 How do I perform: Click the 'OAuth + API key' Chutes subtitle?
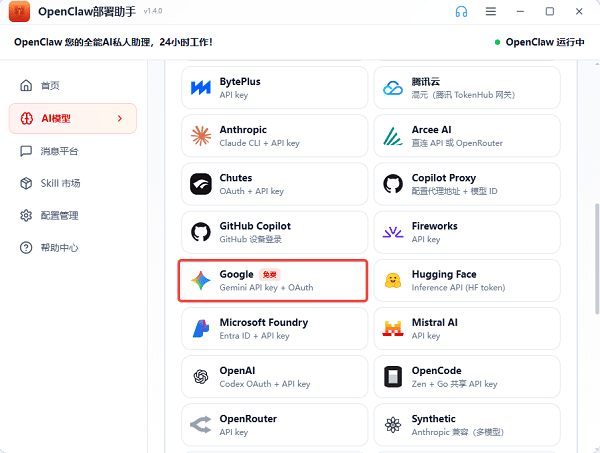[x=251, y=191]
